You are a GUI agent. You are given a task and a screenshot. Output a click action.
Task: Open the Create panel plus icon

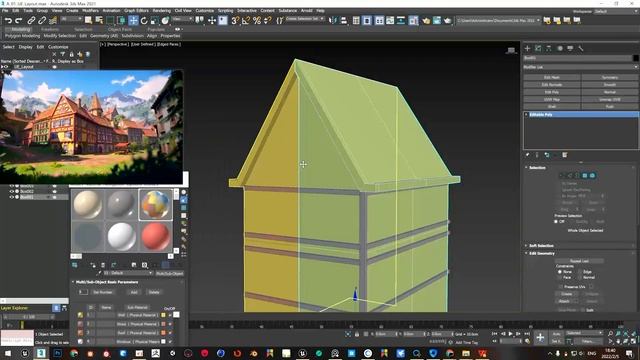[x=527, y=48]
